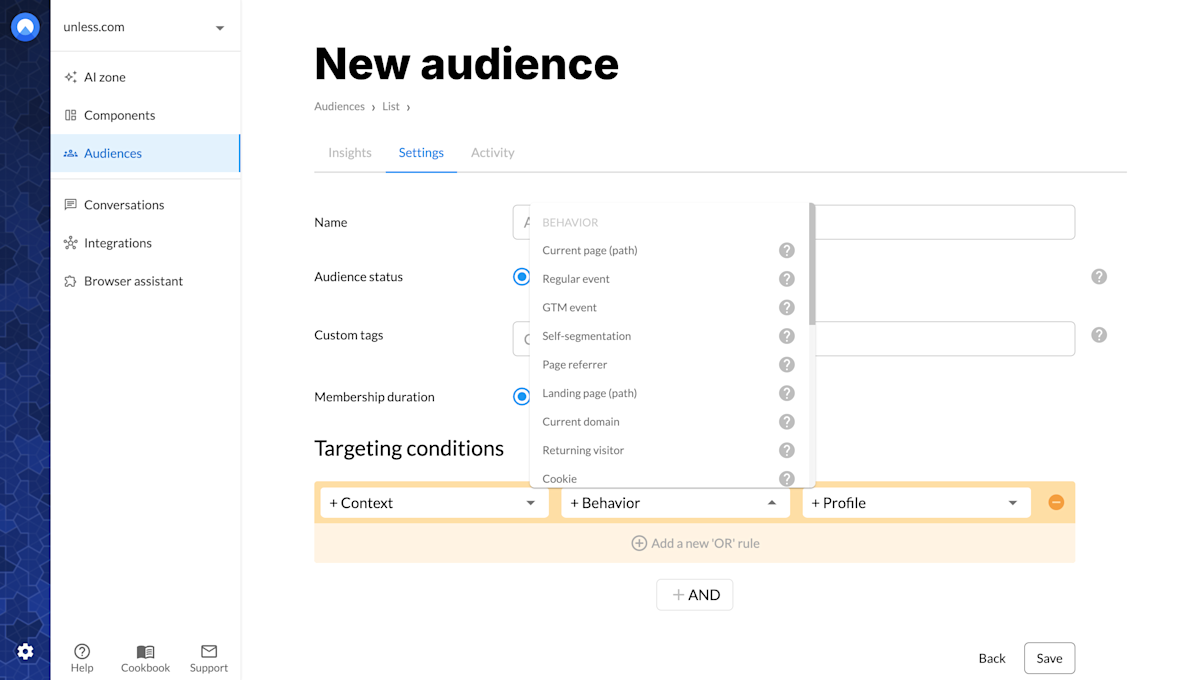Screen dimensions: 1200x680
Task: Expand the + Profile dropdown
Action: (x=916, y=503)
